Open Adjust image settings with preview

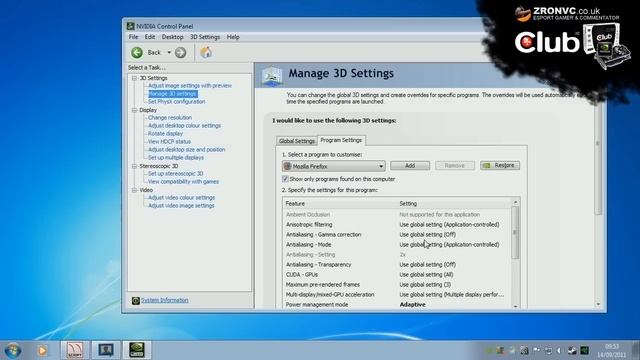point(190,86)
